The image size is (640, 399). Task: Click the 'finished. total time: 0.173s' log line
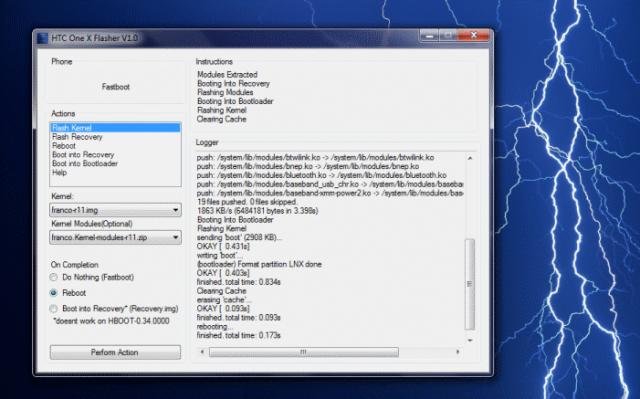point(239,335)
